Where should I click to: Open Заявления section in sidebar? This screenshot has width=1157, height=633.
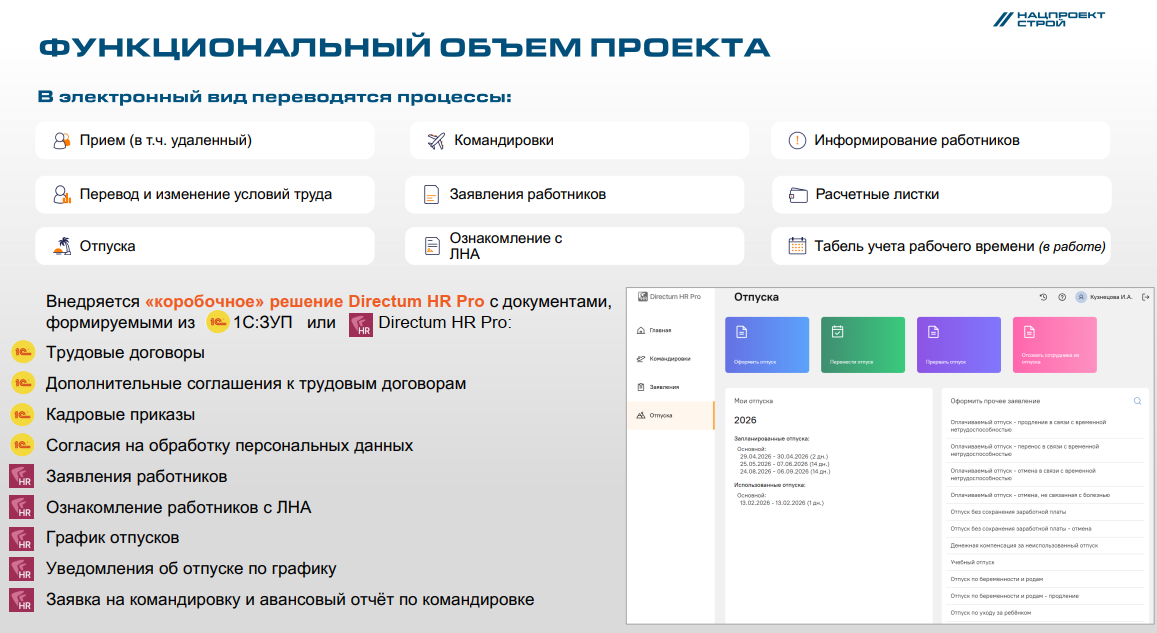coord(664,386)
